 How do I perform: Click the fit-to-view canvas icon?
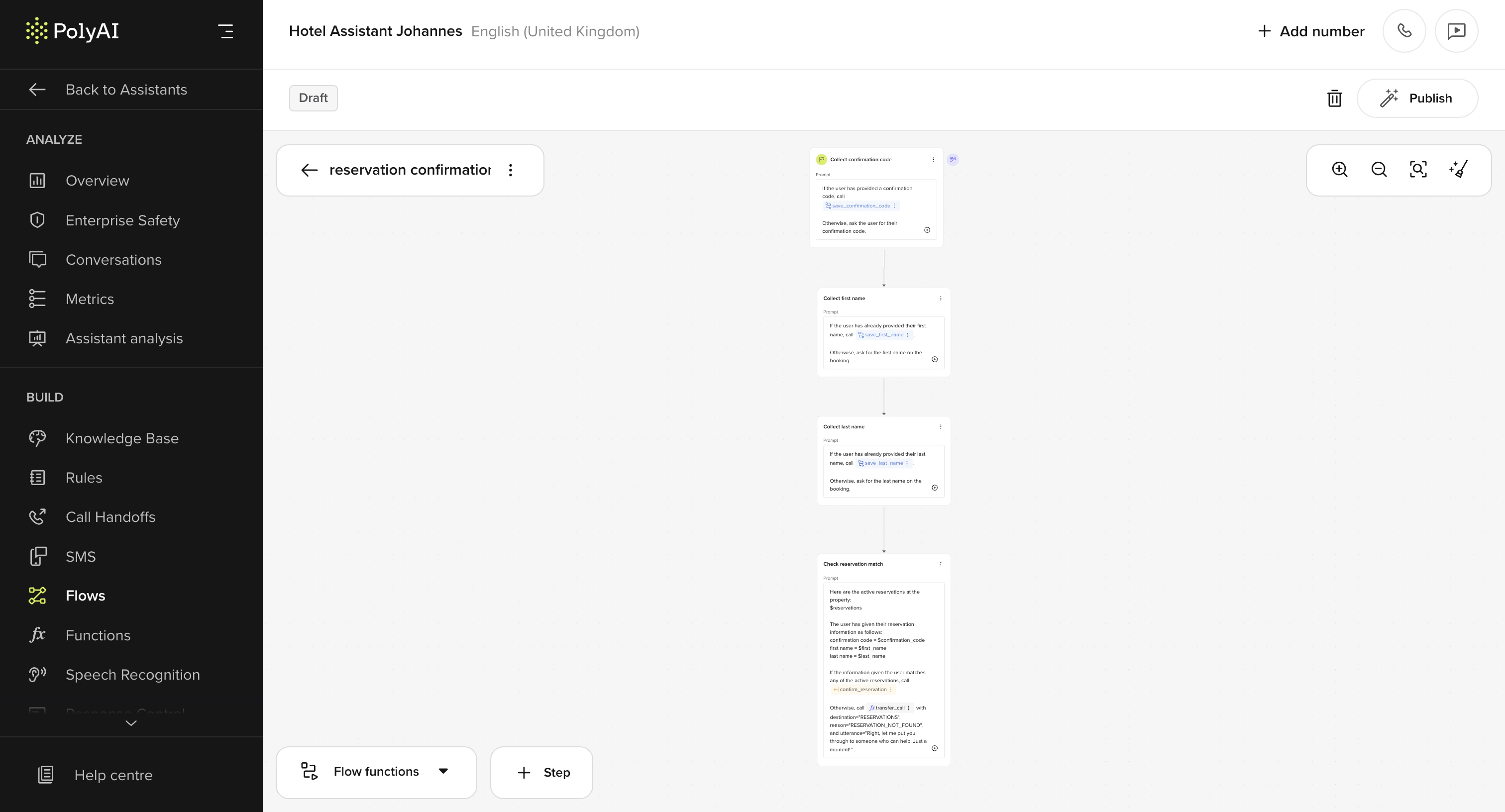point(1418,169)
